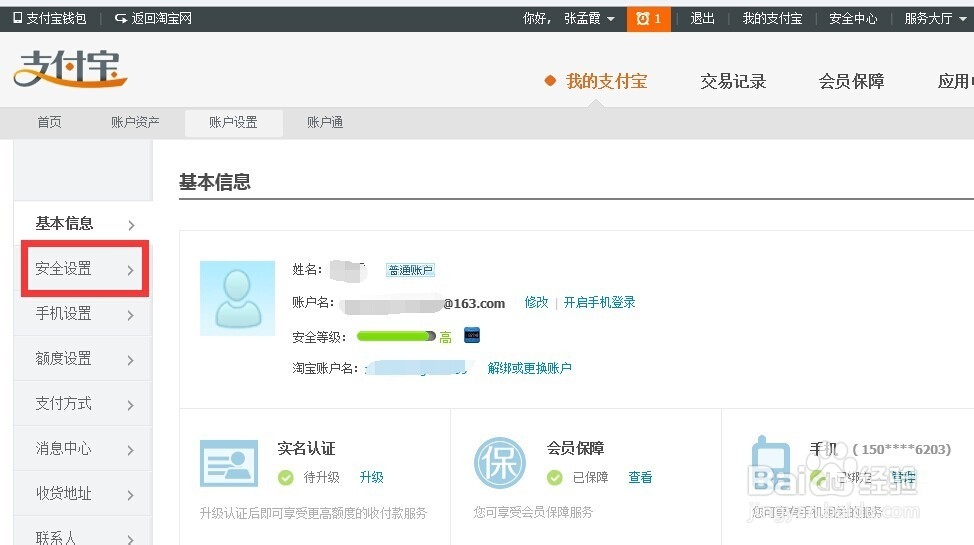
Task: Click the 实名认证 ID card icon
Action: tap(229, 463)
